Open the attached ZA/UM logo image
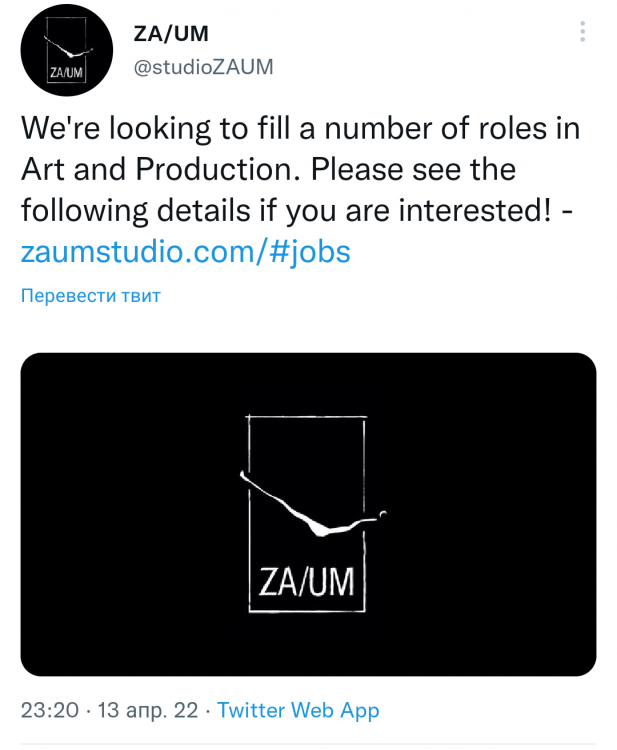The image size is (617, 750). 308,514
